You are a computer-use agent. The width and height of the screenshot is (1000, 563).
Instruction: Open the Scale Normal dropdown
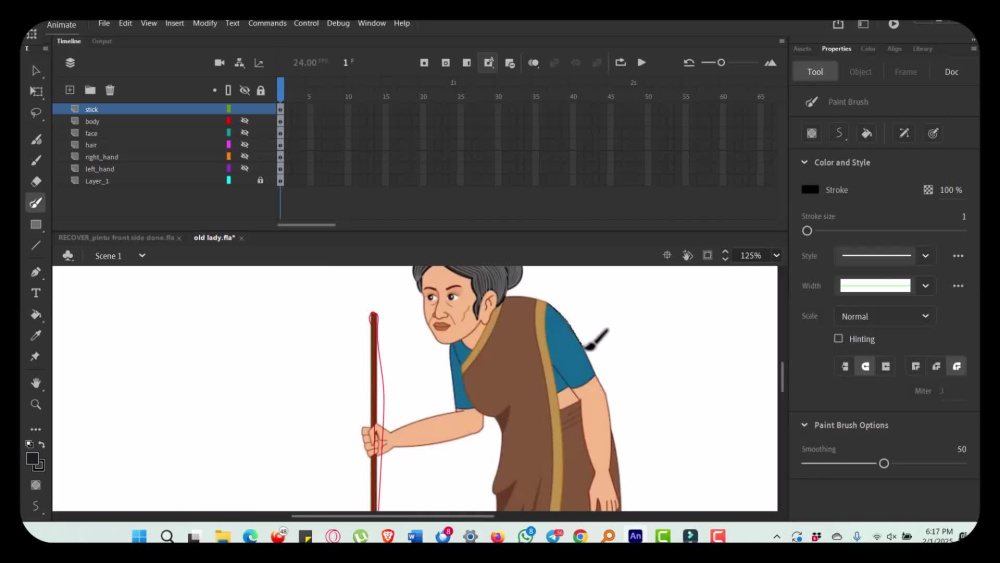click(885, 316)
